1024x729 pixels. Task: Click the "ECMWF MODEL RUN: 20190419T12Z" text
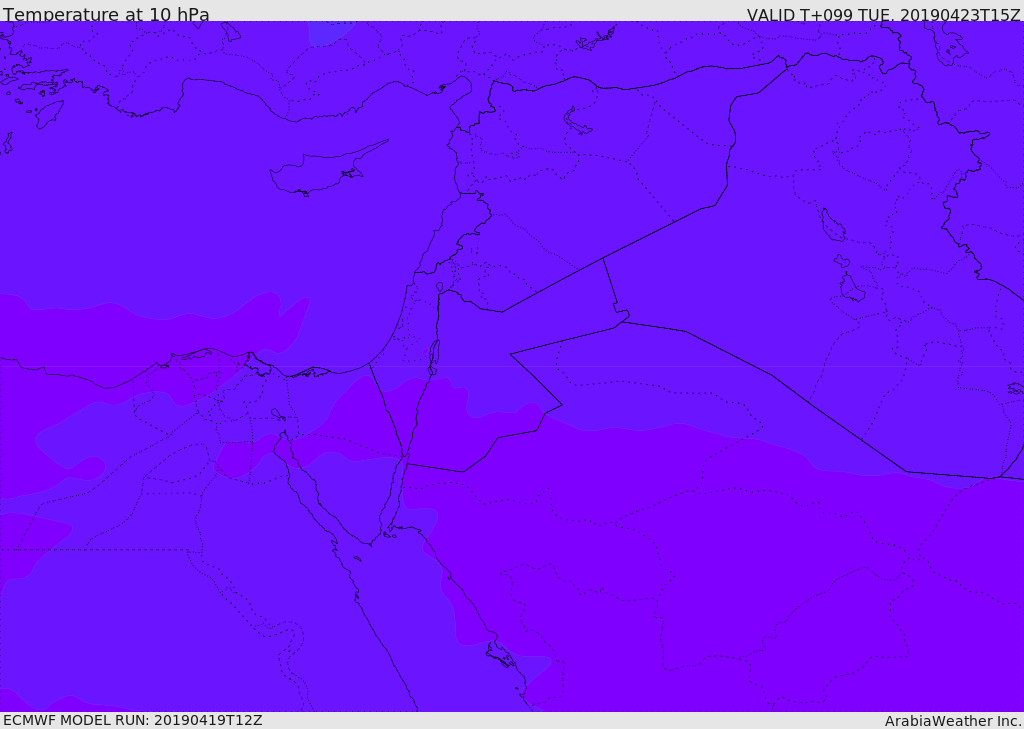133,720
